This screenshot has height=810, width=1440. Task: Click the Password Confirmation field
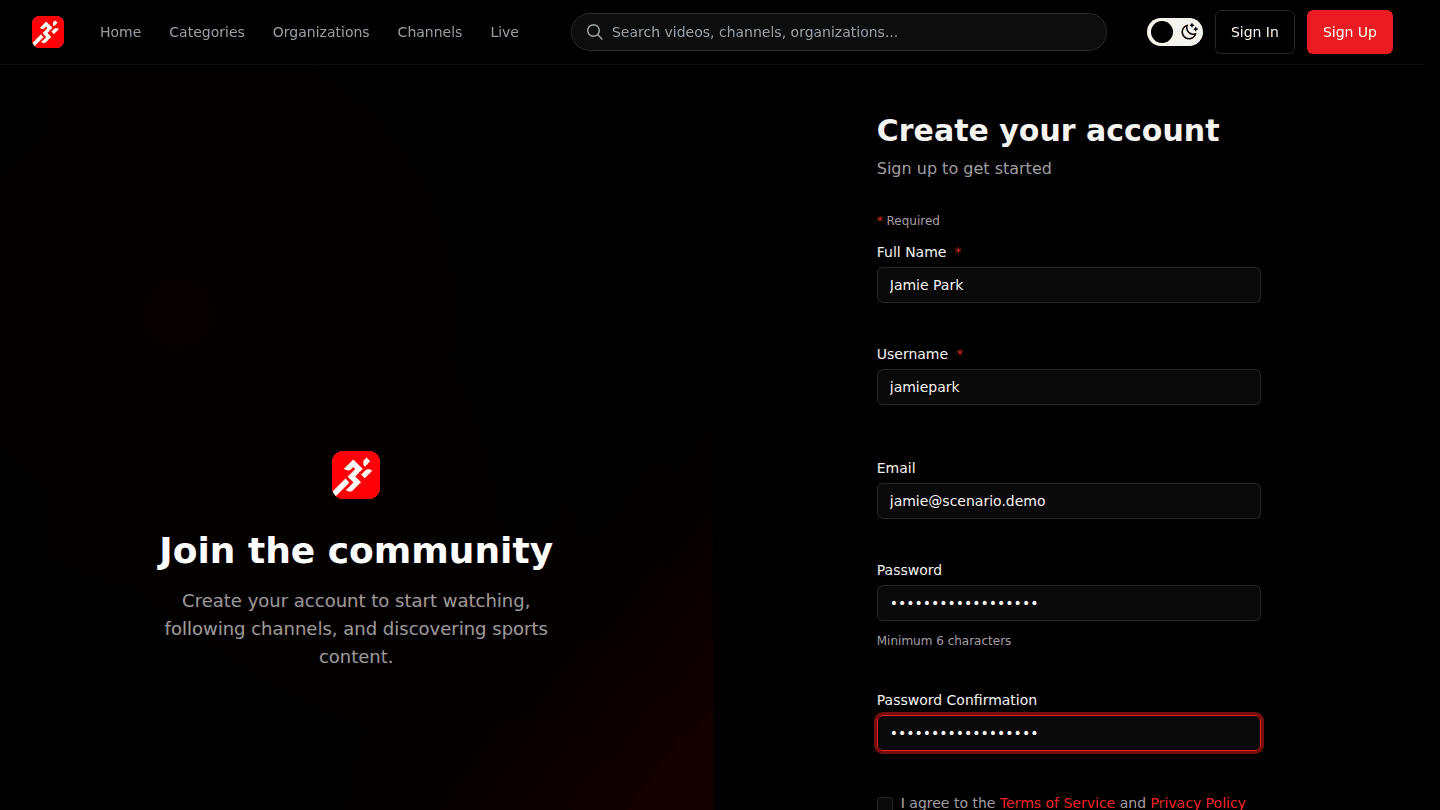click(x=1069, y=733)
